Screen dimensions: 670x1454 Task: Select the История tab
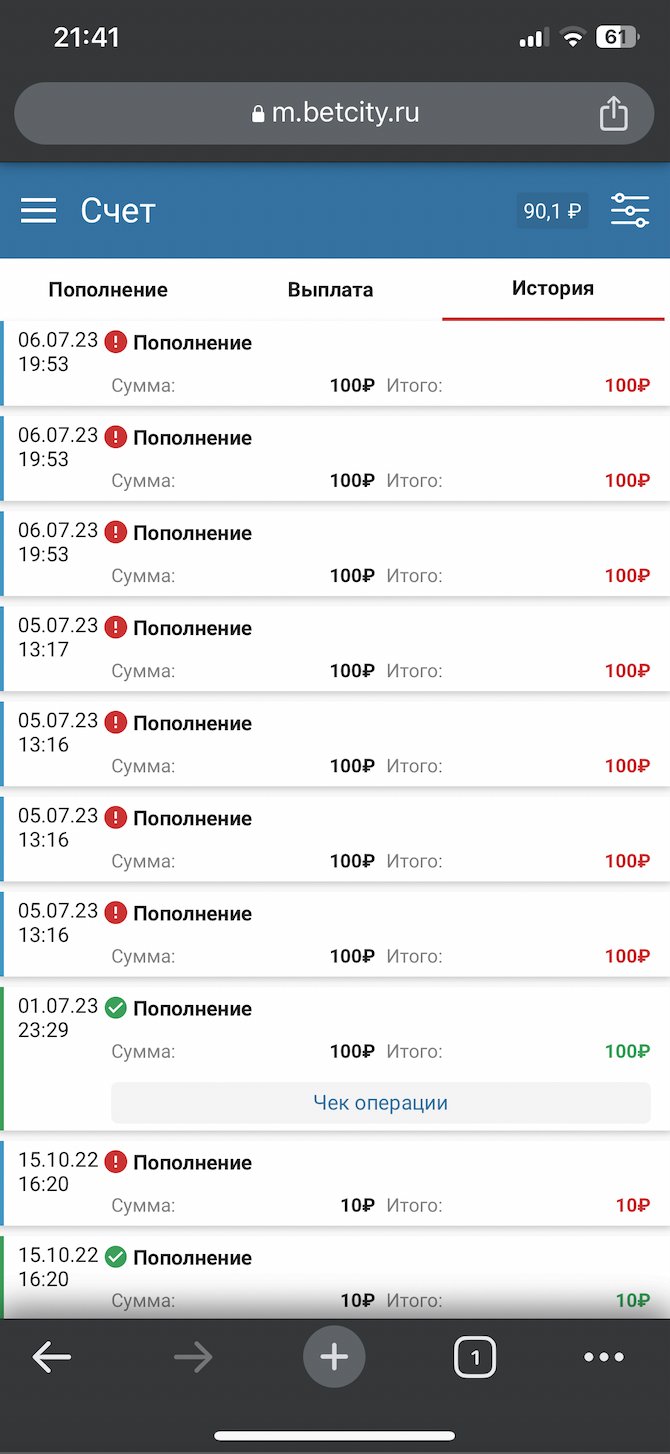553,289
